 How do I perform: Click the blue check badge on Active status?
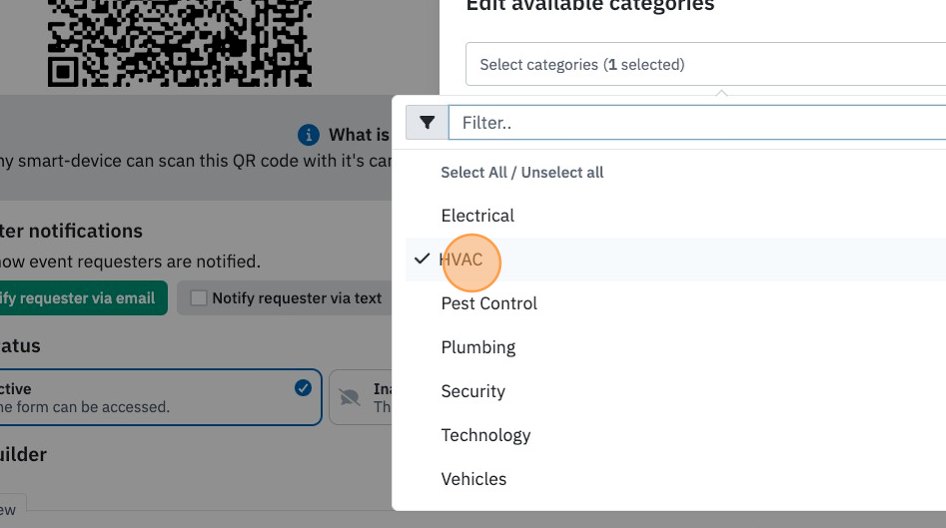coord(303,388)
